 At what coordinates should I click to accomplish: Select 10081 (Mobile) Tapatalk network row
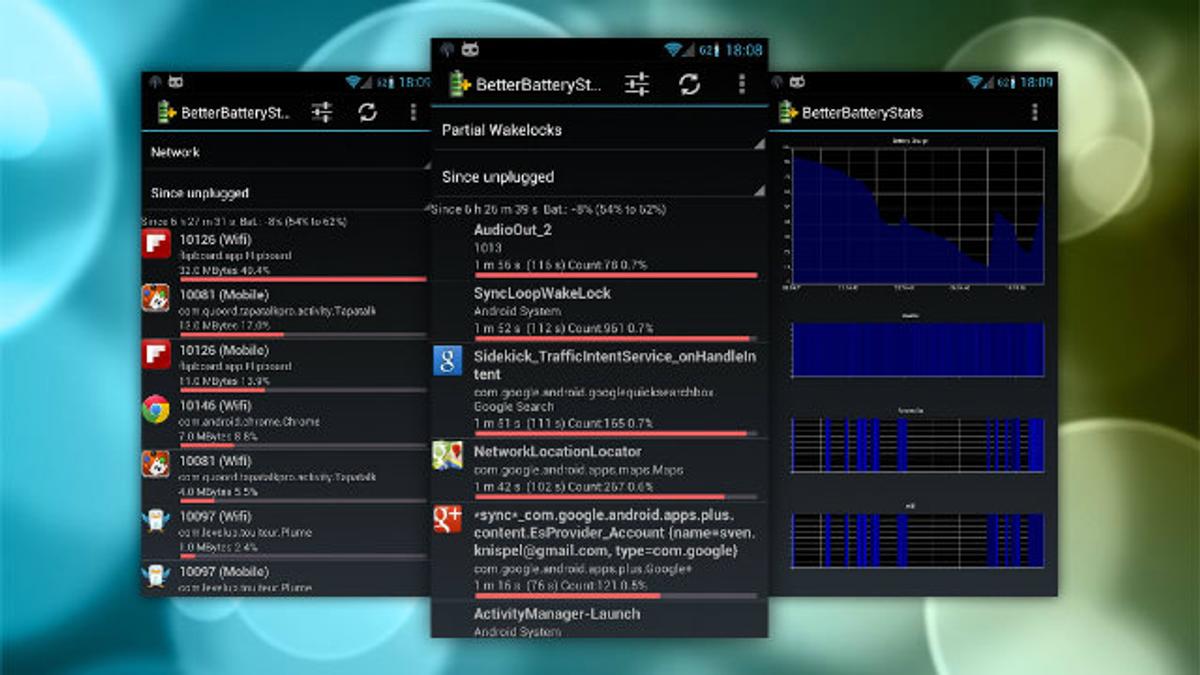point(286,311)
